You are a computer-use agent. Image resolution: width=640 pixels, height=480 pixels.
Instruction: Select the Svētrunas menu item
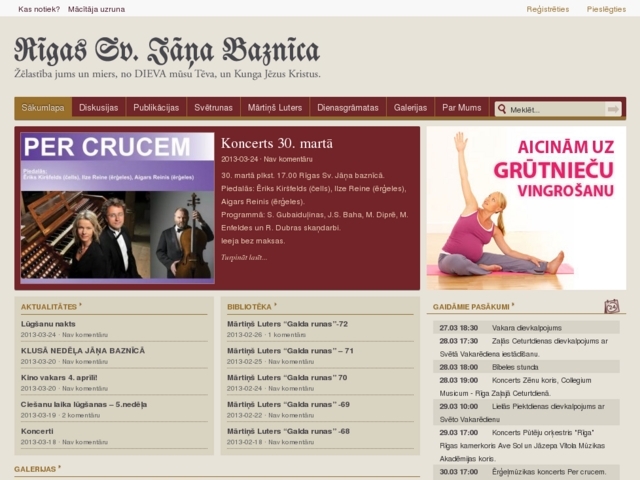click(213, 108)
